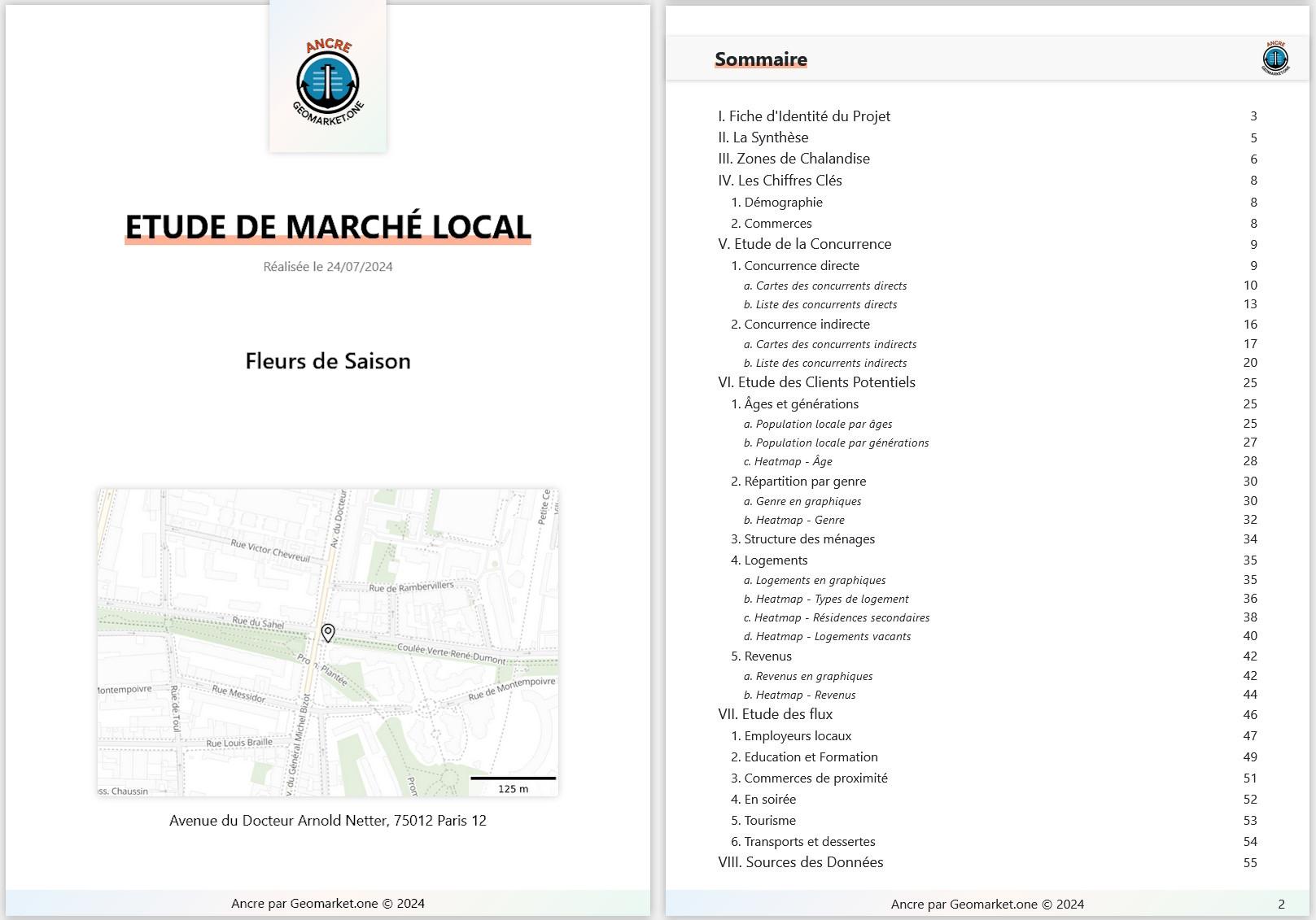
Task: Open 'b. Liste des concurrents directs'
Action: (820, 304)
